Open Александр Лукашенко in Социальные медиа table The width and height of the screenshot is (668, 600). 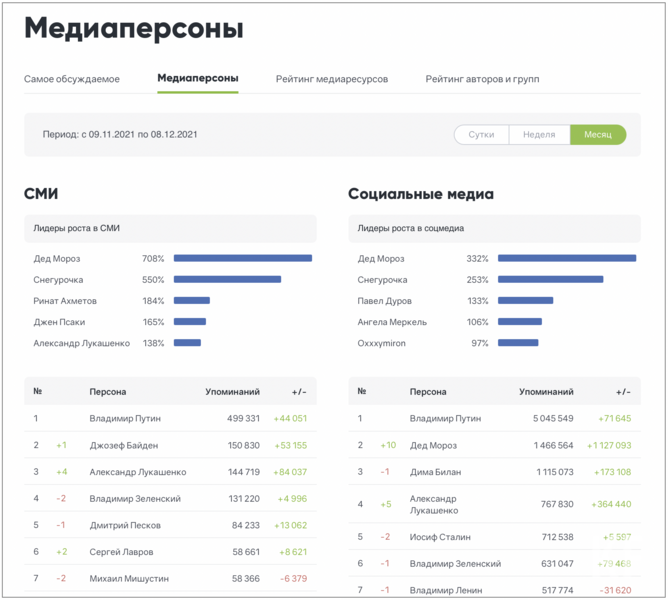click(434, 505)
